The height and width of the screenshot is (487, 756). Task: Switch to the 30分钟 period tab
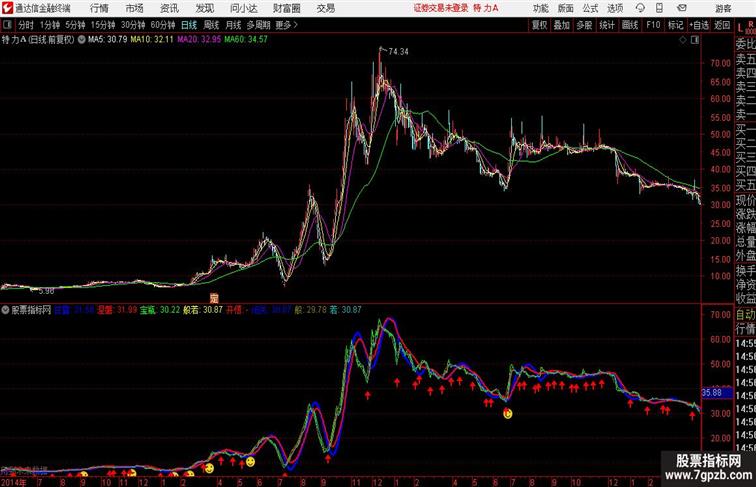(x=133, y=25)
